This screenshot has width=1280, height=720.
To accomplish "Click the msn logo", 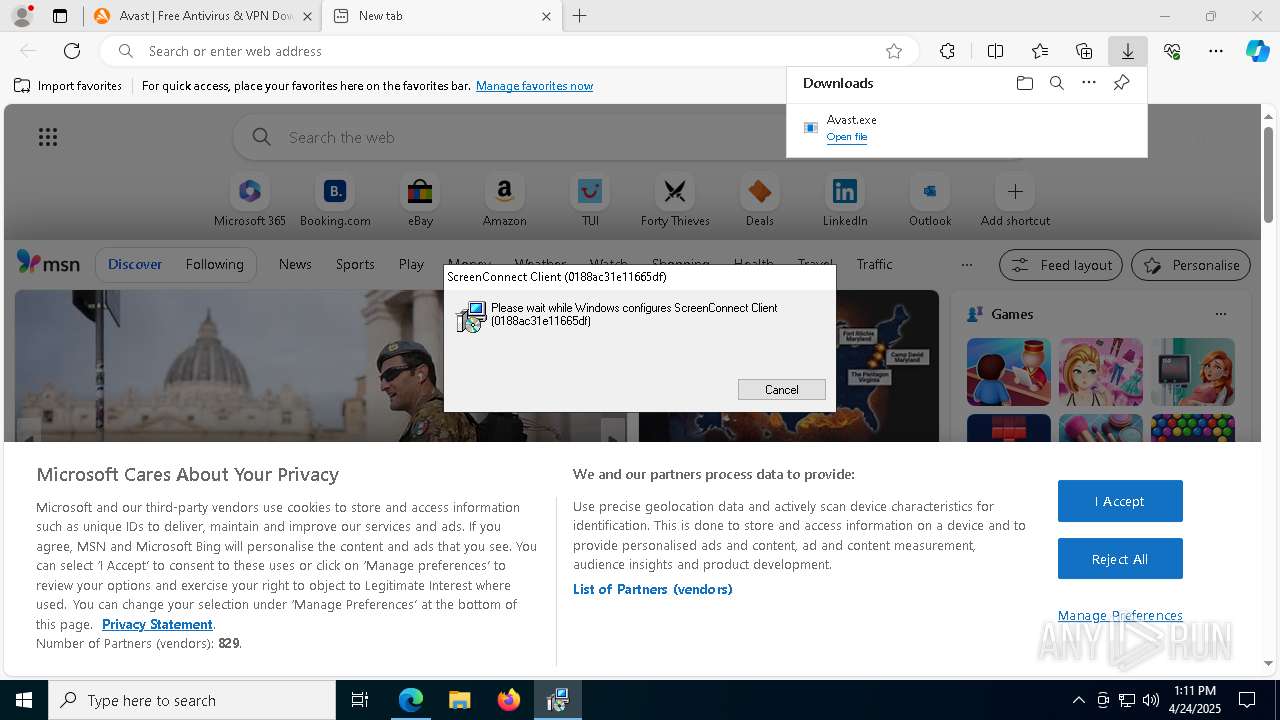I will point(48,263).
